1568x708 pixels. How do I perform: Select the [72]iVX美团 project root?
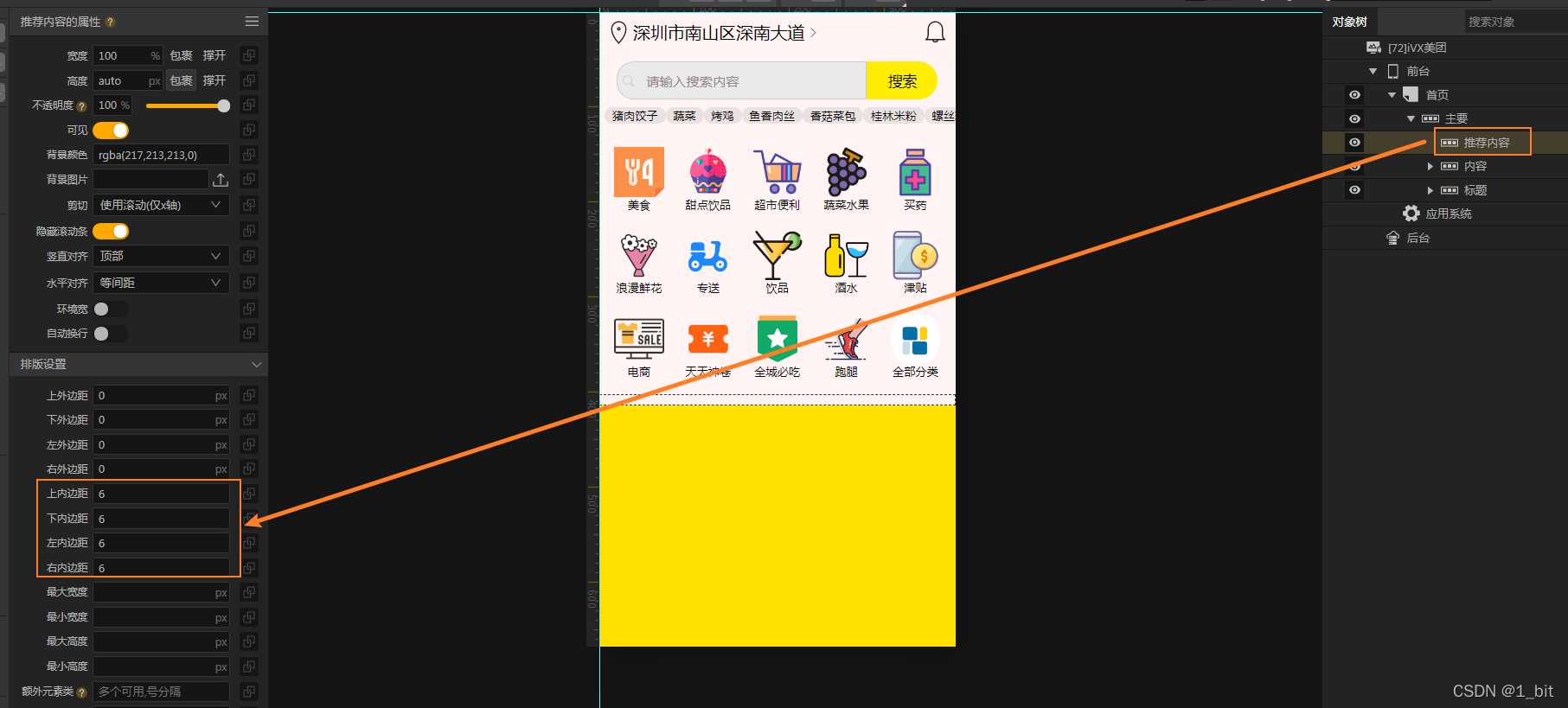coord(1417,48)
